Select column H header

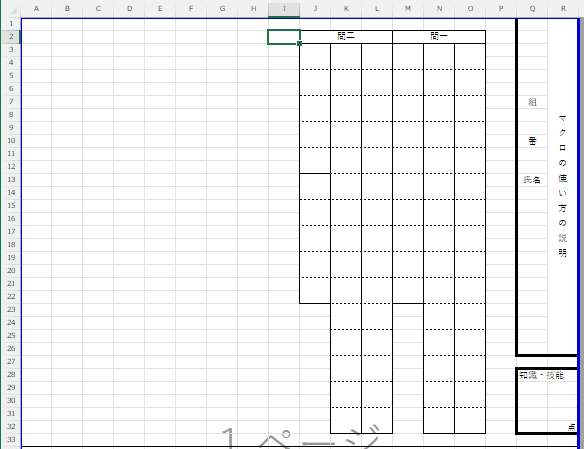(253, 9)
